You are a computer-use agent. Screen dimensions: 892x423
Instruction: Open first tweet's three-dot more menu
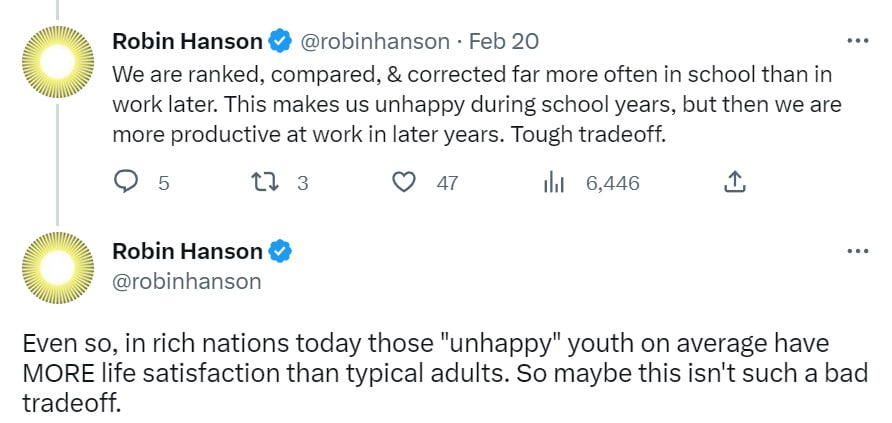[858, 41]
